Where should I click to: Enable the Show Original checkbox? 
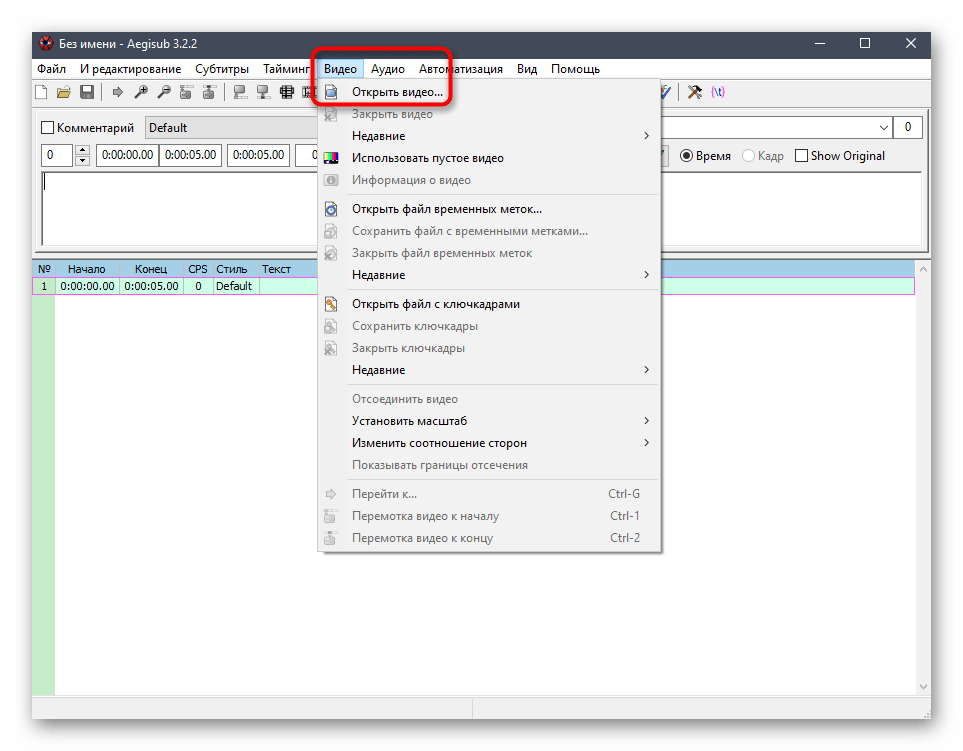coord(840,156)
